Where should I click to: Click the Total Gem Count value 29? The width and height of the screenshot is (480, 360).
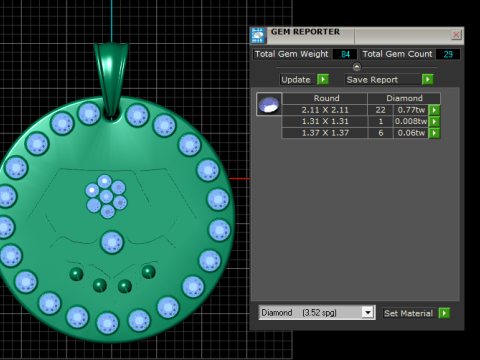pyautogui.click(x=448, y=54)
